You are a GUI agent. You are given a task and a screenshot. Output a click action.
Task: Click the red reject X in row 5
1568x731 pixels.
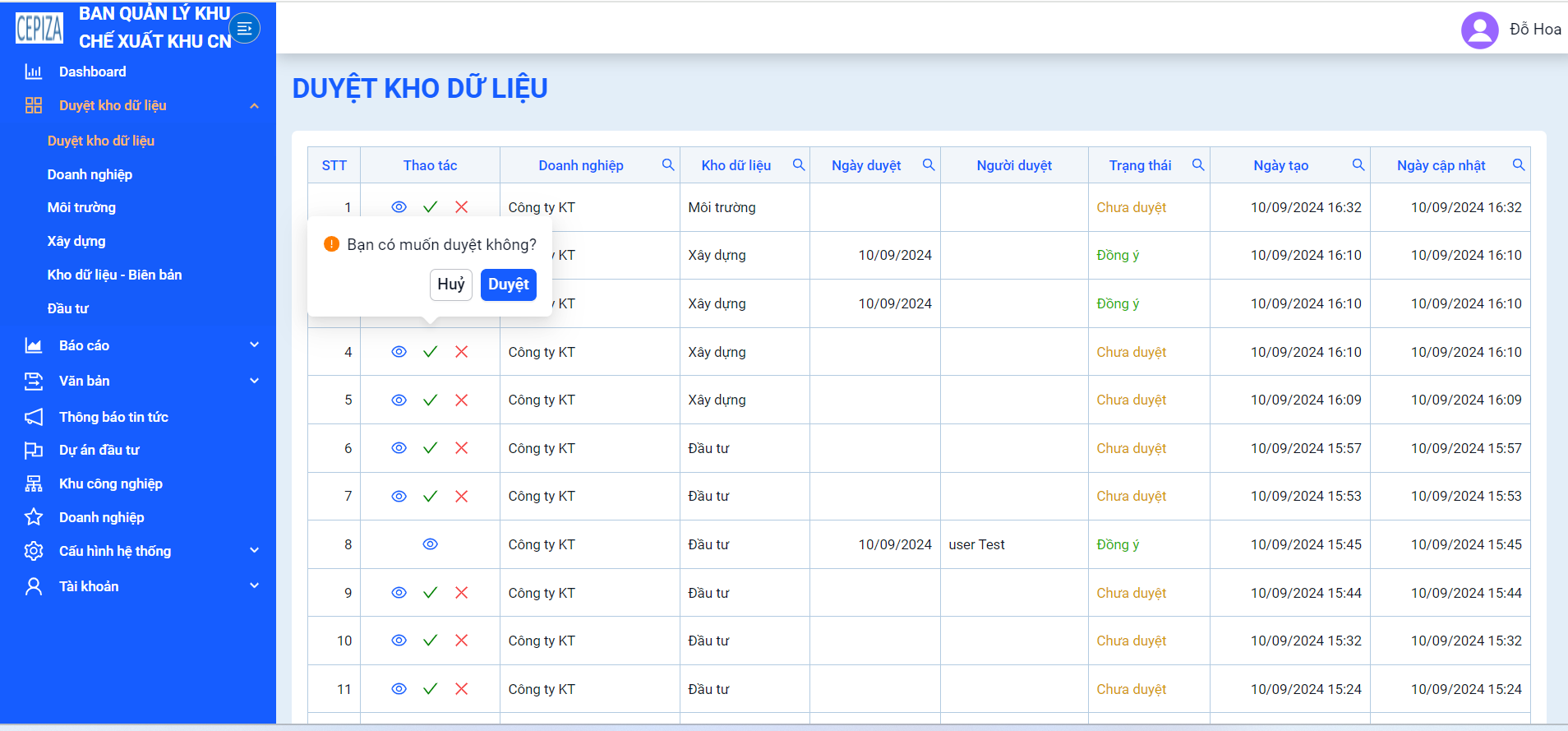pos(462,400)
